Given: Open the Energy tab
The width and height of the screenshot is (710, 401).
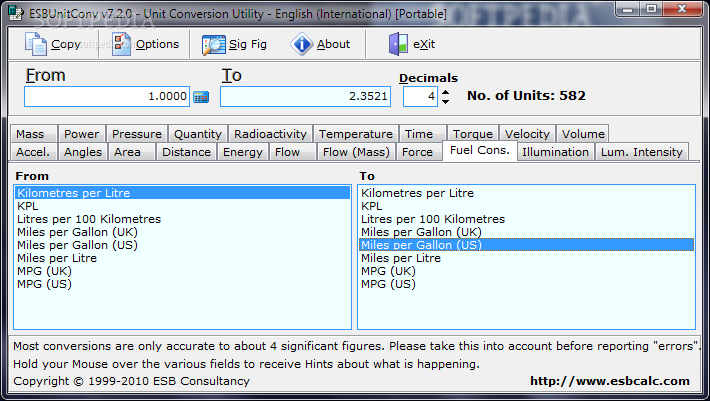Looking at the screenshot, I should point(243,152).
